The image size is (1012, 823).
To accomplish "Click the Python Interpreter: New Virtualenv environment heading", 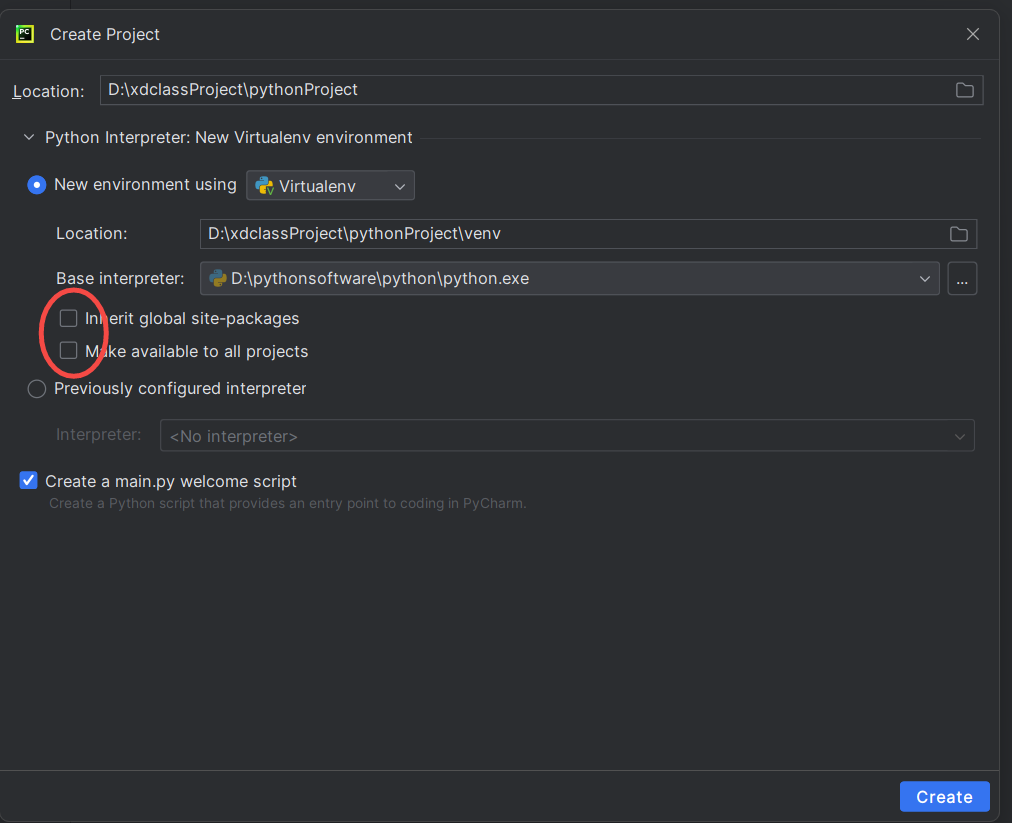I will click(x=228, y=137).
